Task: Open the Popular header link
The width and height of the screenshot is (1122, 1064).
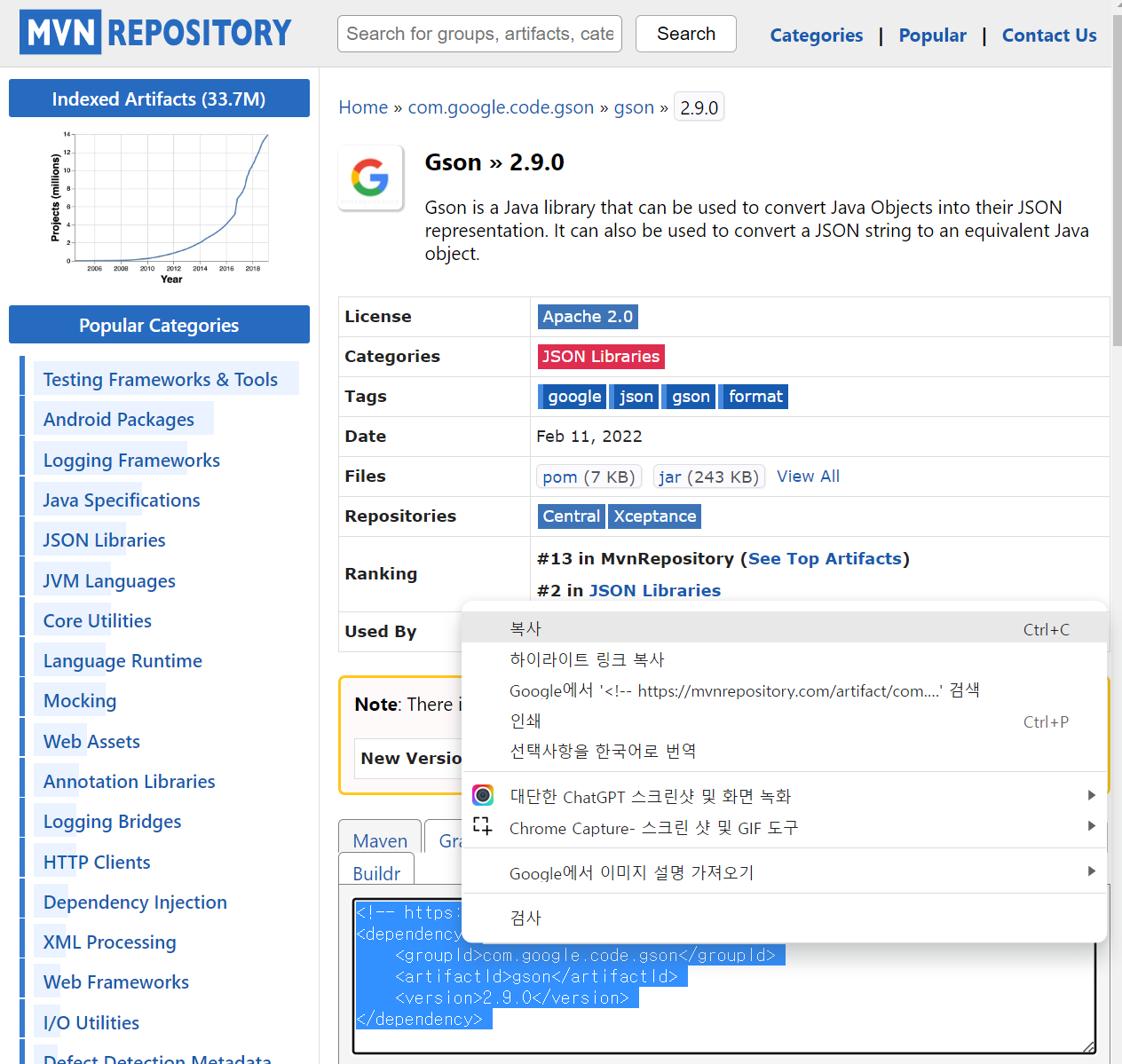Action: tap(932, 35)
